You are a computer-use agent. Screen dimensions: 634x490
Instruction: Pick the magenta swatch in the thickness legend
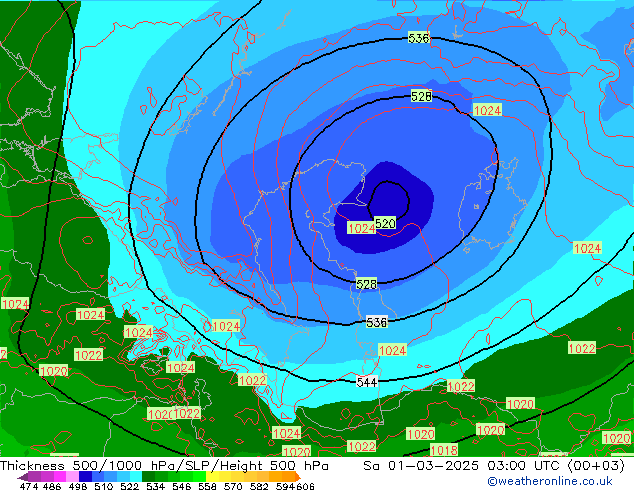[60, 476]
